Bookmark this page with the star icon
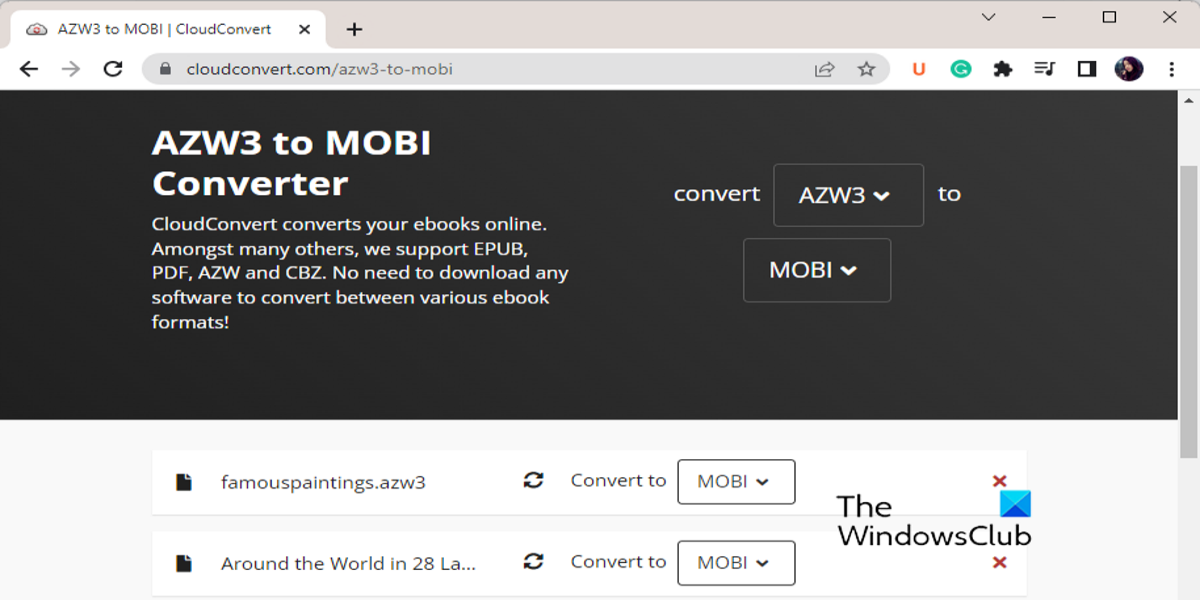This screenshot has width=1200, height=600. pos(866,69)
